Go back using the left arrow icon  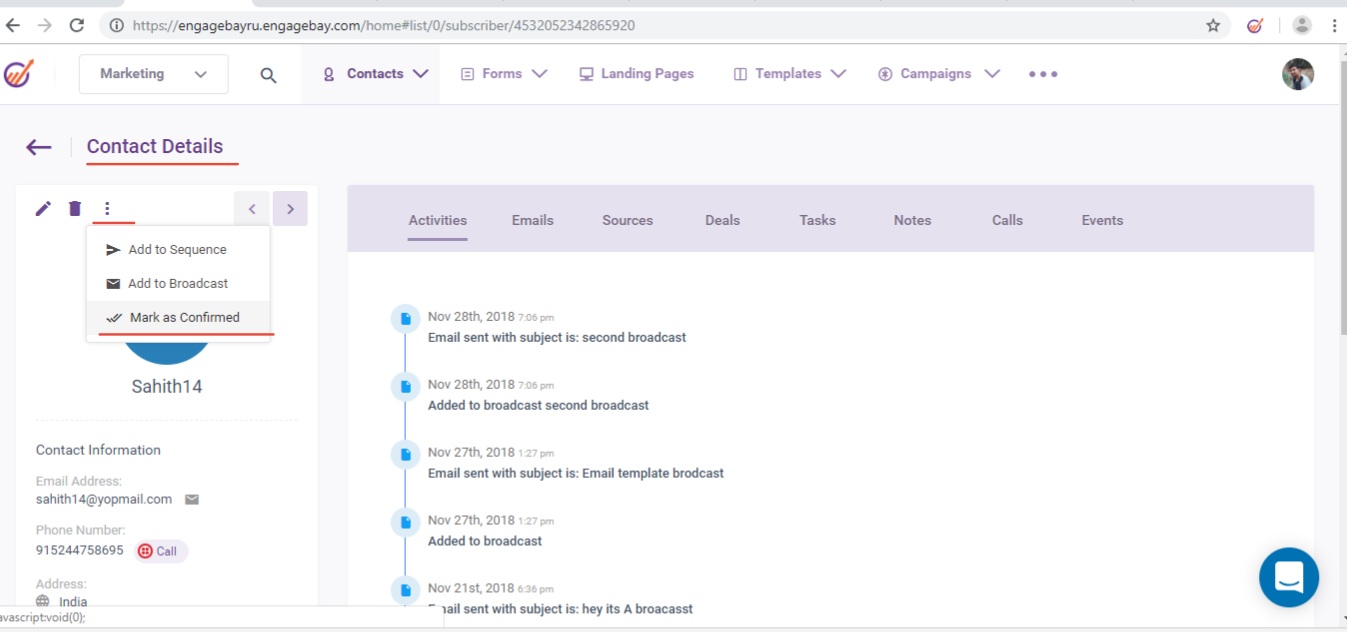[39, 147]
